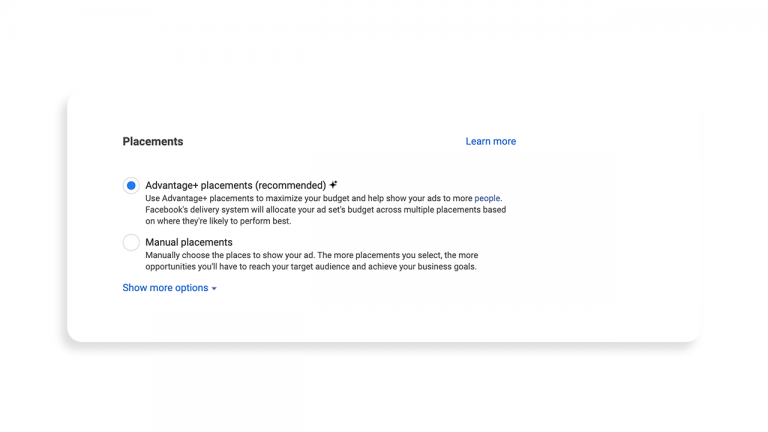Click the Placements section heading

153,141
